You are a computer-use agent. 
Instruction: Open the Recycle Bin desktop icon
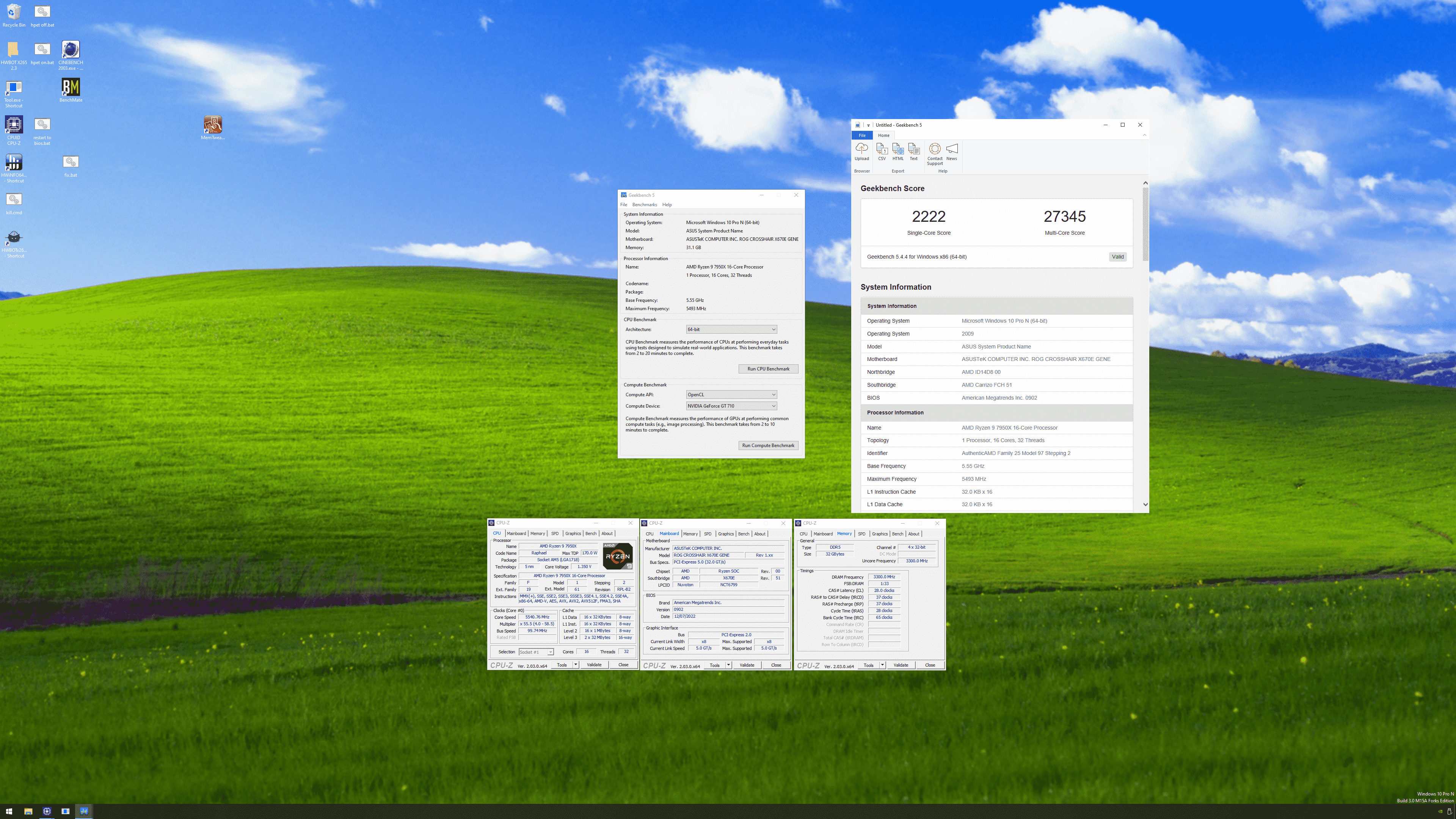[x=14, y=16]
